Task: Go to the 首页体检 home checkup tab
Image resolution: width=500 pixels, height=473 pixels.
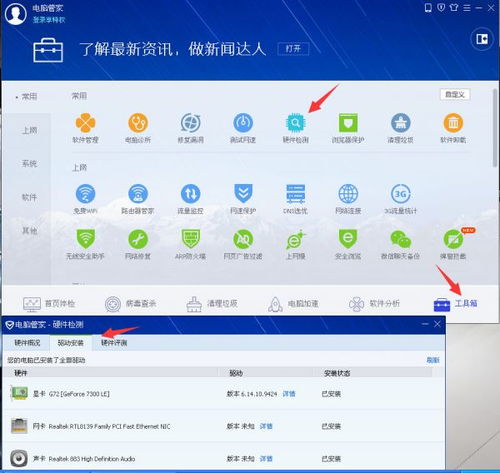Action: (x=49, y=304)
